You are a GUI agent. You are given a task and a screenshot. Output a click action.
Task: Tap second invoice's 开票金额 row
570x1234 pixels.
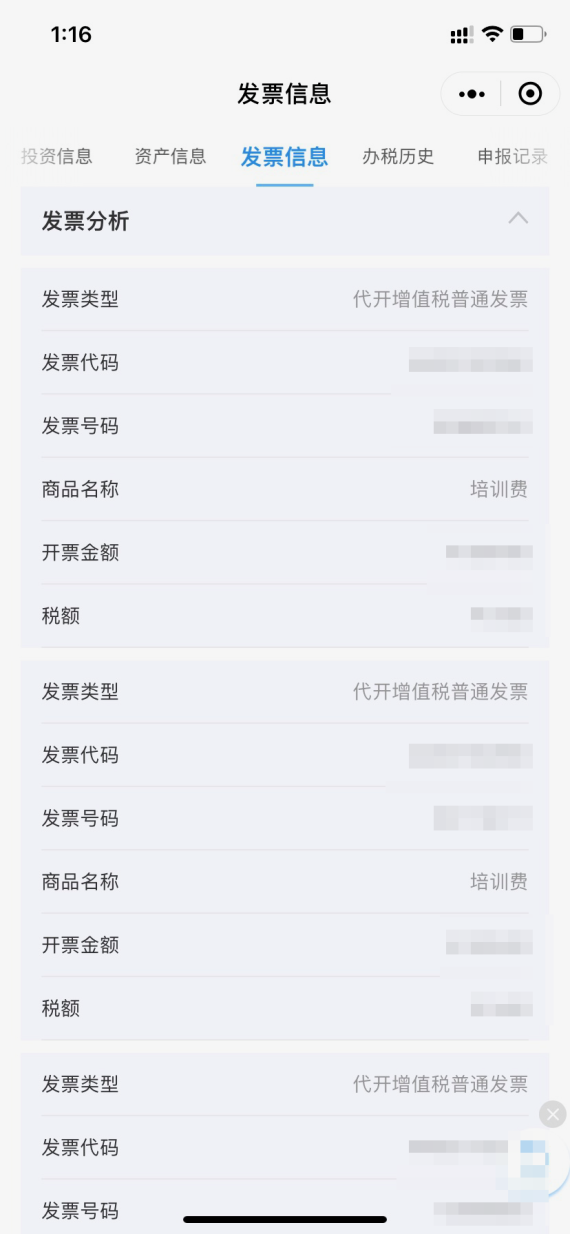tap(285, 945)
